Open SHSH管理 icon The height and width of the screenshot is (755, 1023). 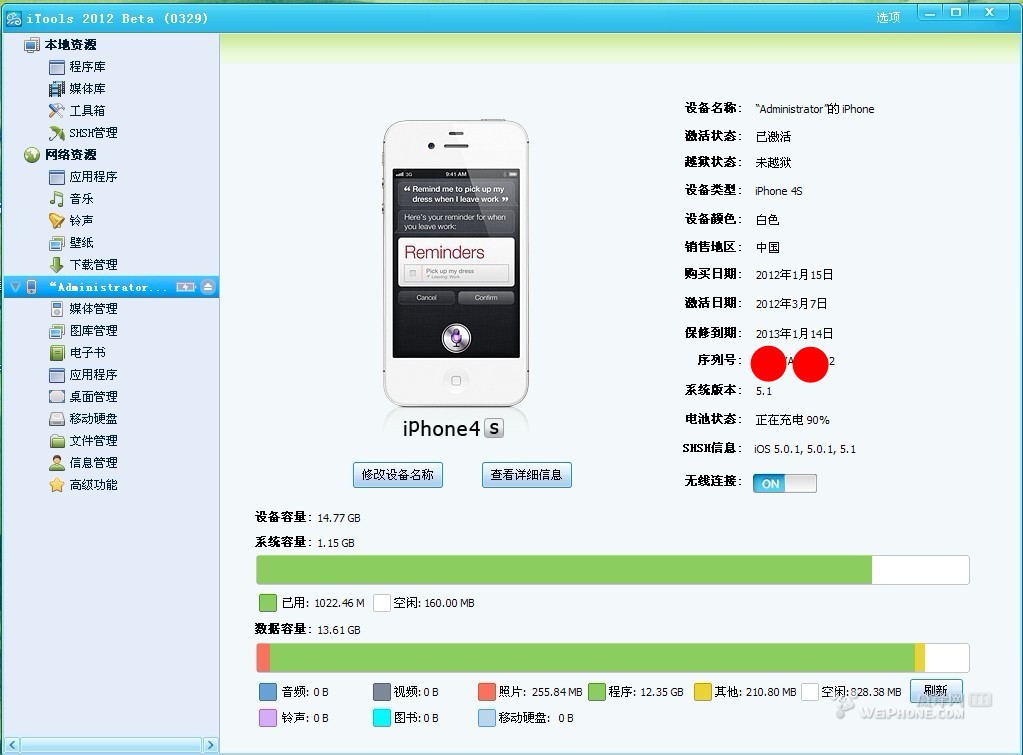57,133
